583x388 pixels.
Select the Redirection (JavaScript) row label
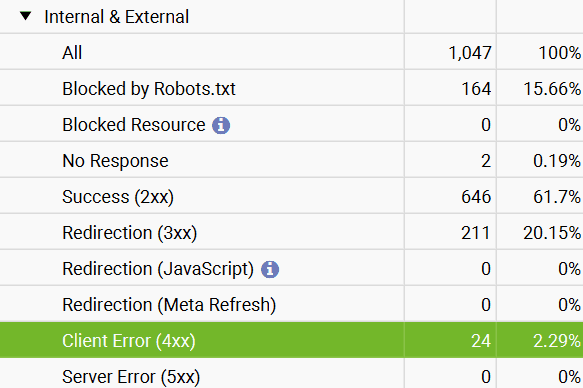(158, 269)
